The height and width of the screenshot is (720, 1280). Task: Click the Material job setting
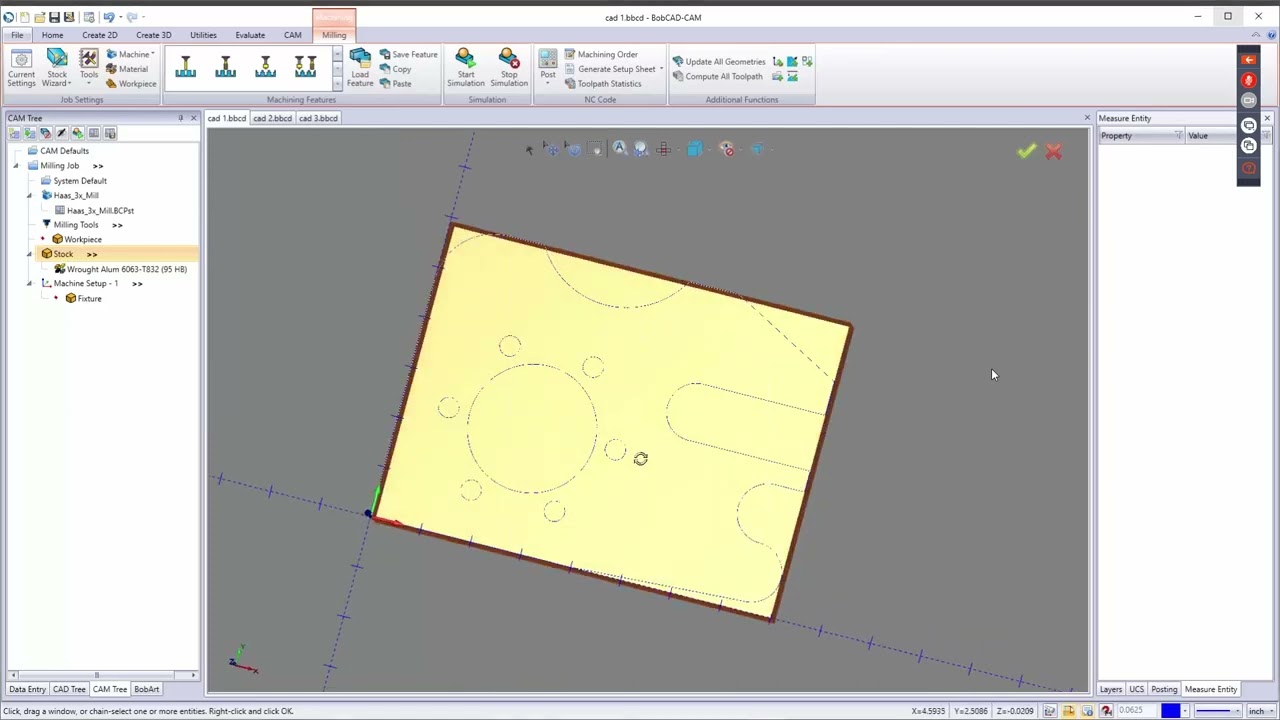click(127, 69)
